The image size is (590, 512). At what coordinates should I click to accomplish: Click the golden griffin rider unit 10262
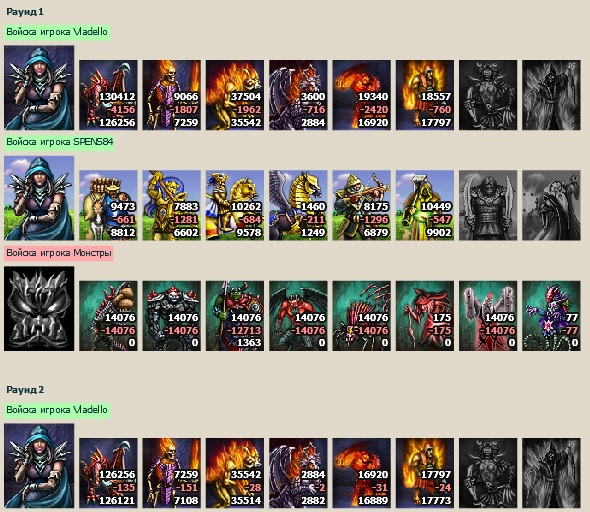click(235, 205)
